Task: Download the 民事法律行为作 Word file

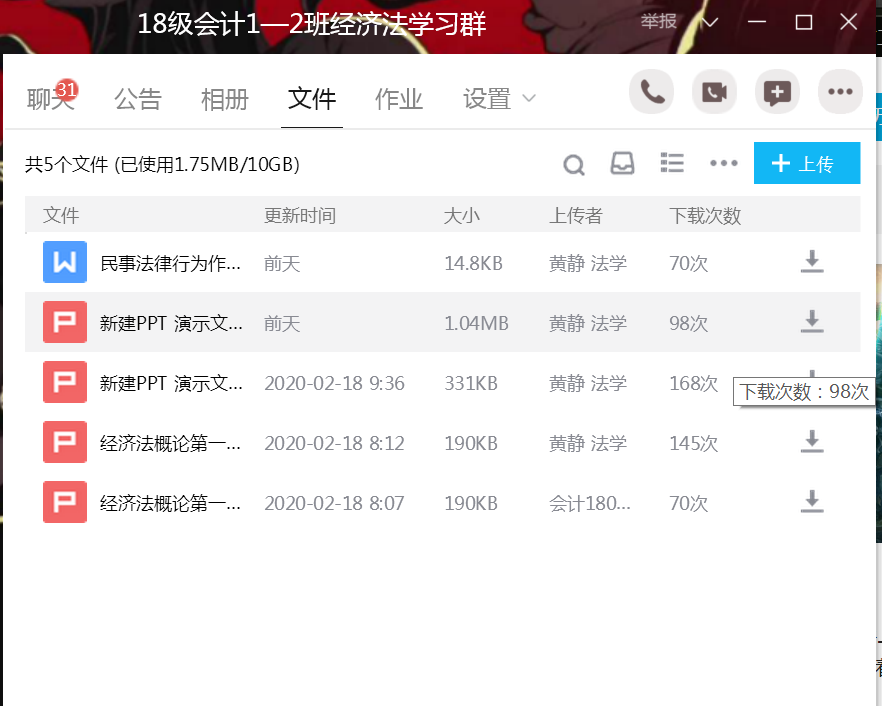Action: tap(812, 263)
